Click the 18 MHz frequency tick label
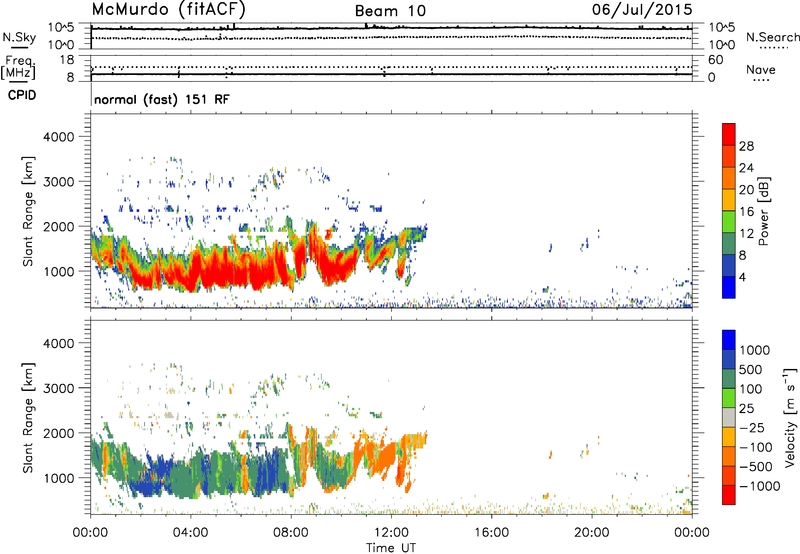Image resolution: width=800 pixels, height=554 pixels. click(x=66, y=60)
